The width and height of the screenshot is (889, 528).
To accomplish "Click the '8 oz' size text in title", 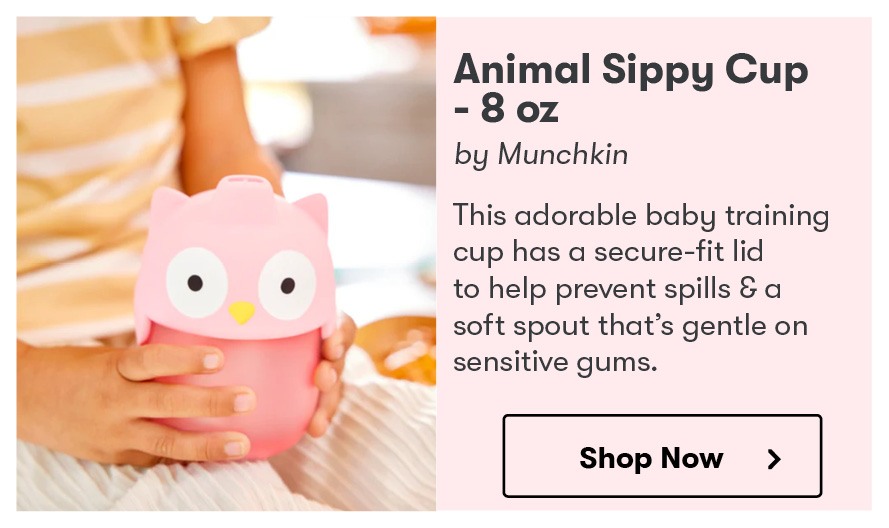I will (x=519, y=108).
